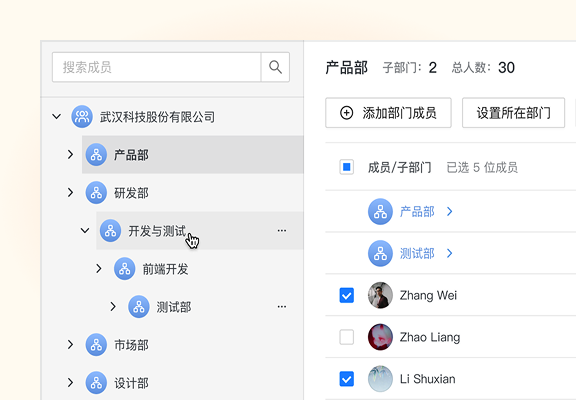The image size is (576, 400).
Task: Click the 开发与测试 department icon
Action: (x=111, y=231)
